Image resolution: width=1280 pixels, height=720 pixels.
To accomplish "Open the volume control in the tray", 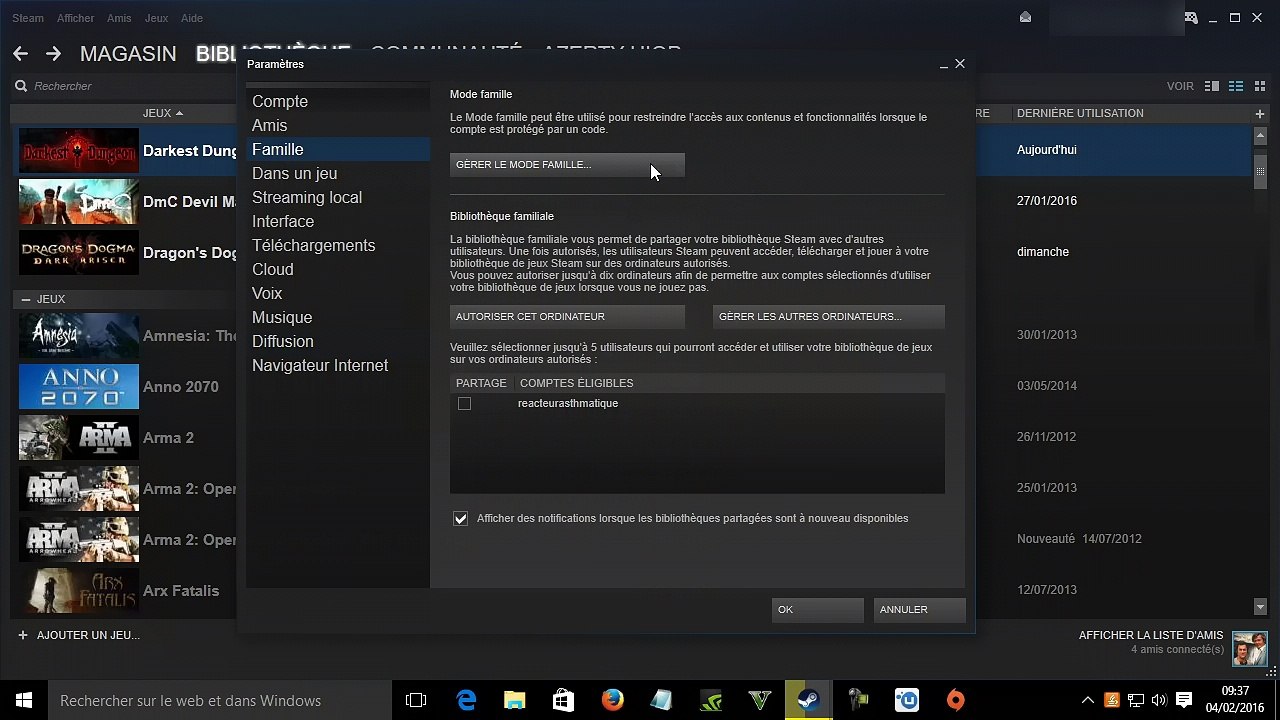I will point(1159,700).
